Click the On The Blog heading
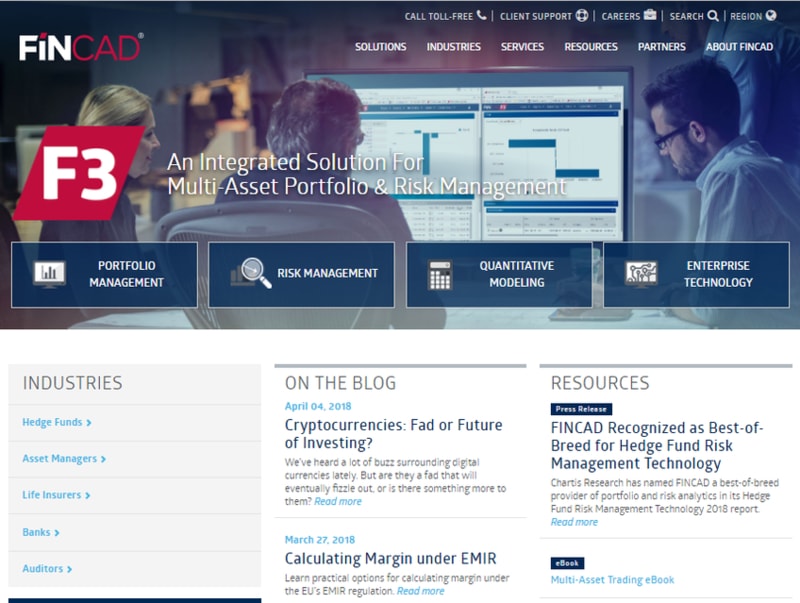 click(340, 383)
